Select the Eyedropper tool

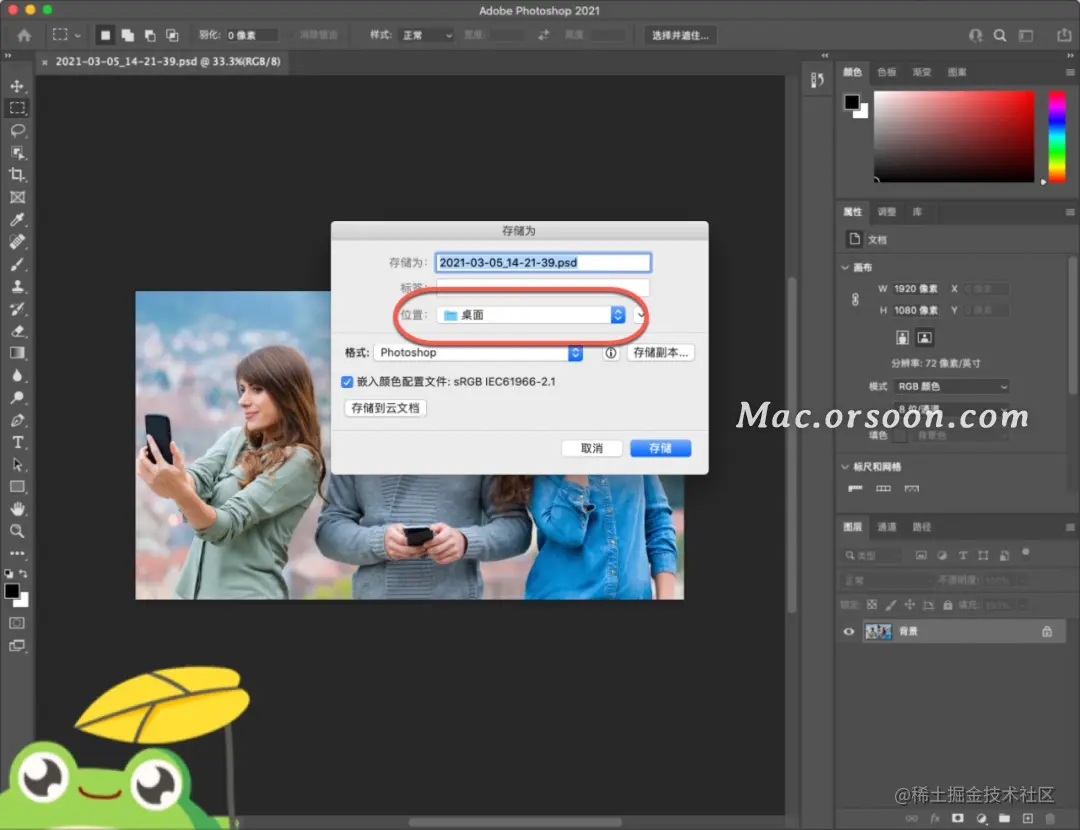click(x=17, y=220)
